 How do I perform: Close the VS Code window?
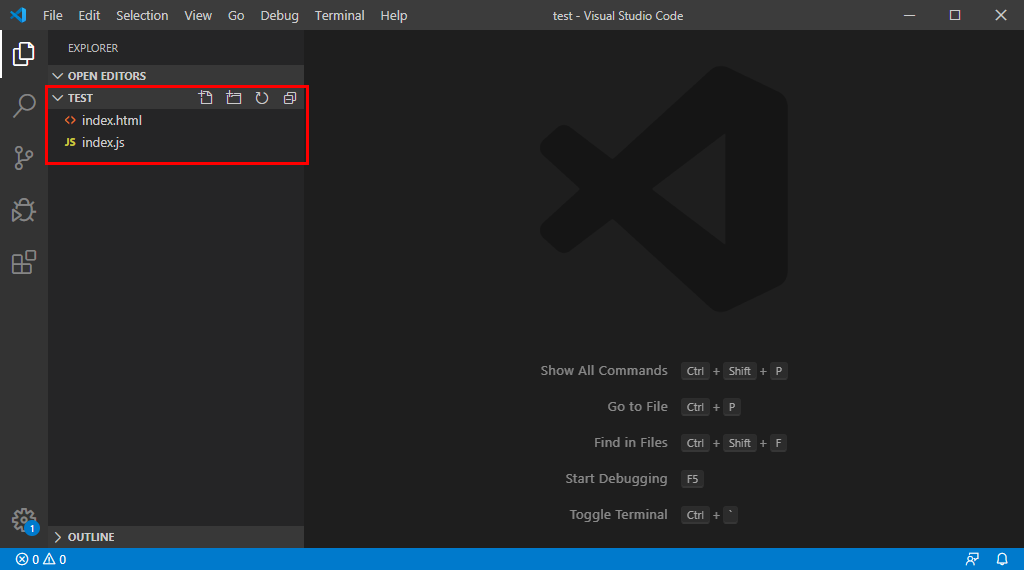tap(1000, 15)
